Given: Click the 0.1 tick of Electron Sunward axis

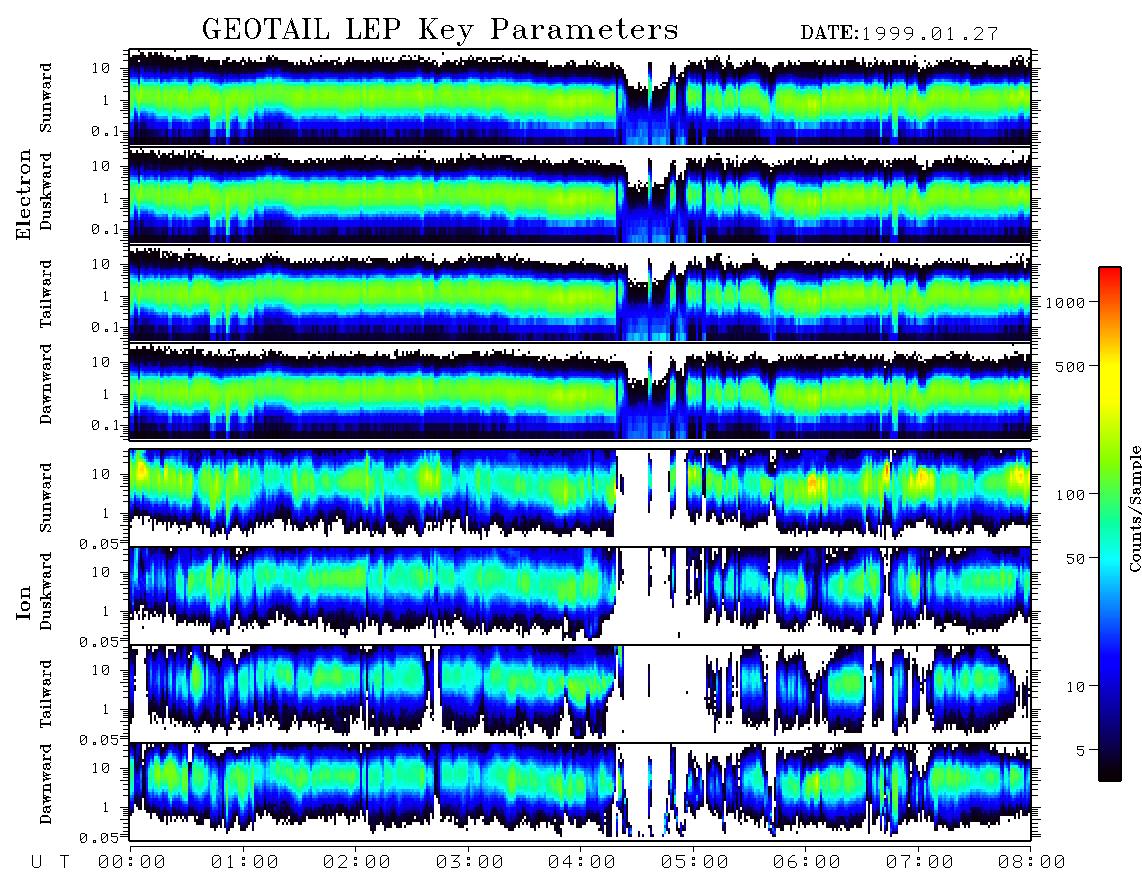Looking at the screenshot, I should (103, 132).
